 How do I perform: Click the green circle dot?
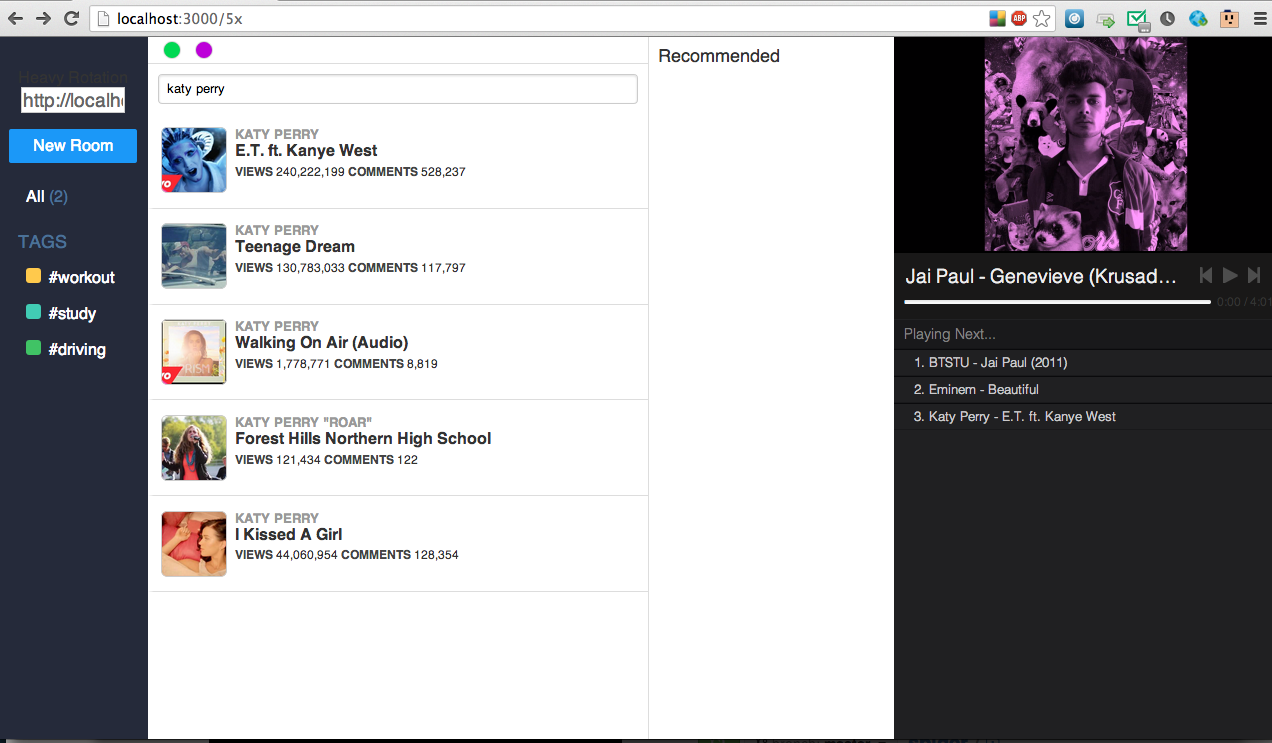pyautogui.click(x=172, y=50)
